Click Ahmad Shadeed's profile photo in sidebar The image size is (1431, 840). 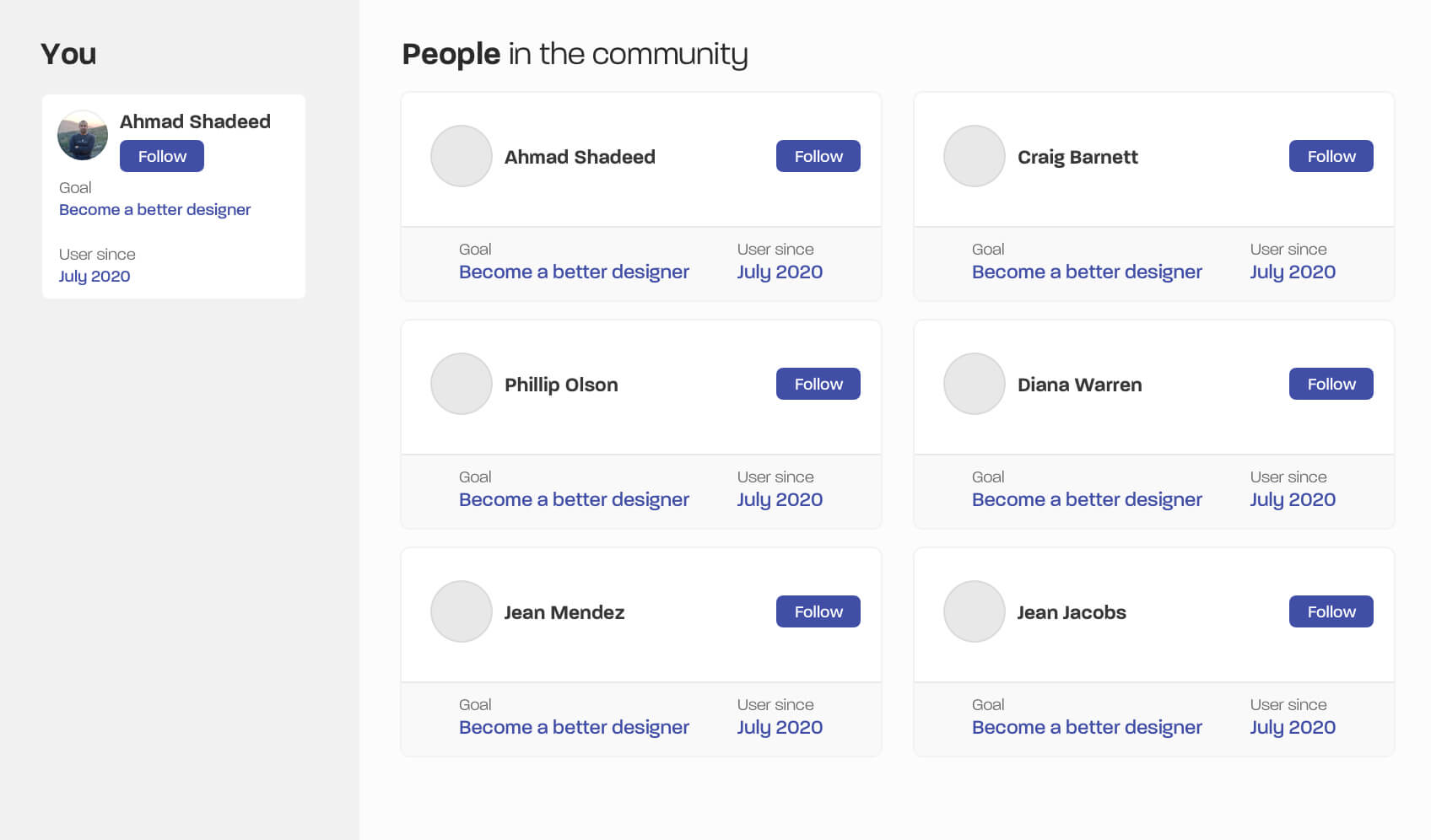click(82, 135)
